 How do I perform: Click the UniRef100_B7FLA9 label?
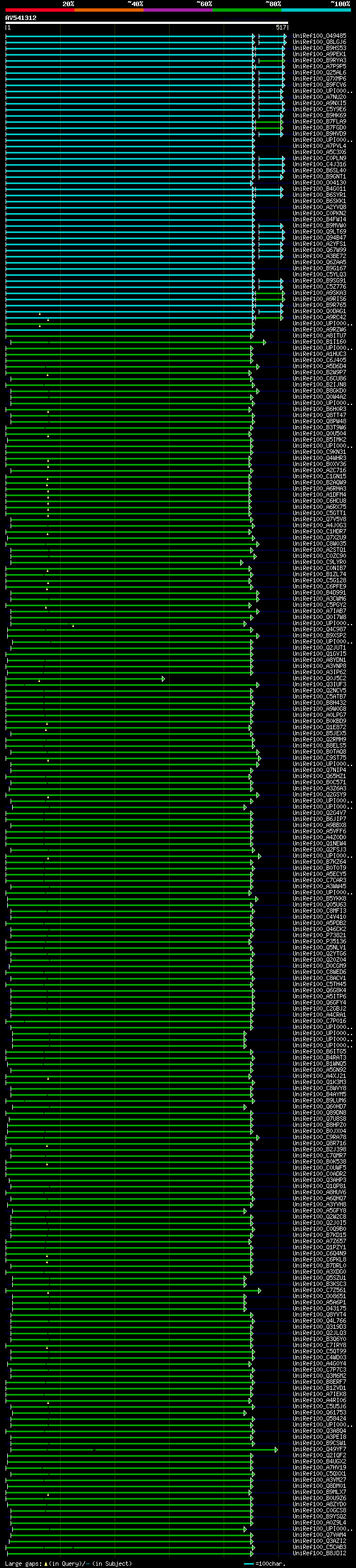[x=319, y=121]
